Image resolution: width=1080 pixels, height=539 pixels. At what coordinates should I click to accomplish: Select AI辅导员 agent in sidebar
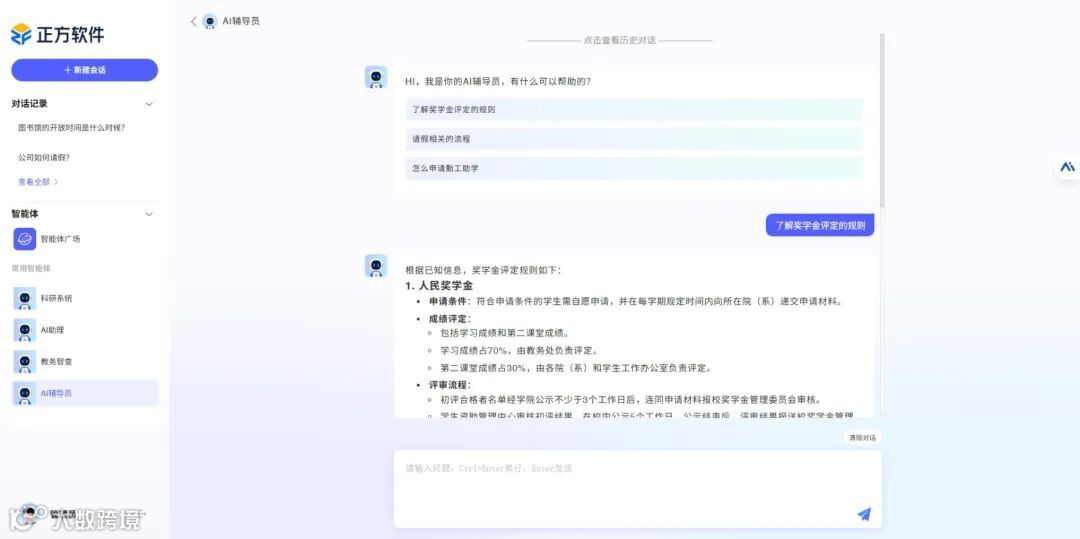(x=85, y=393)
